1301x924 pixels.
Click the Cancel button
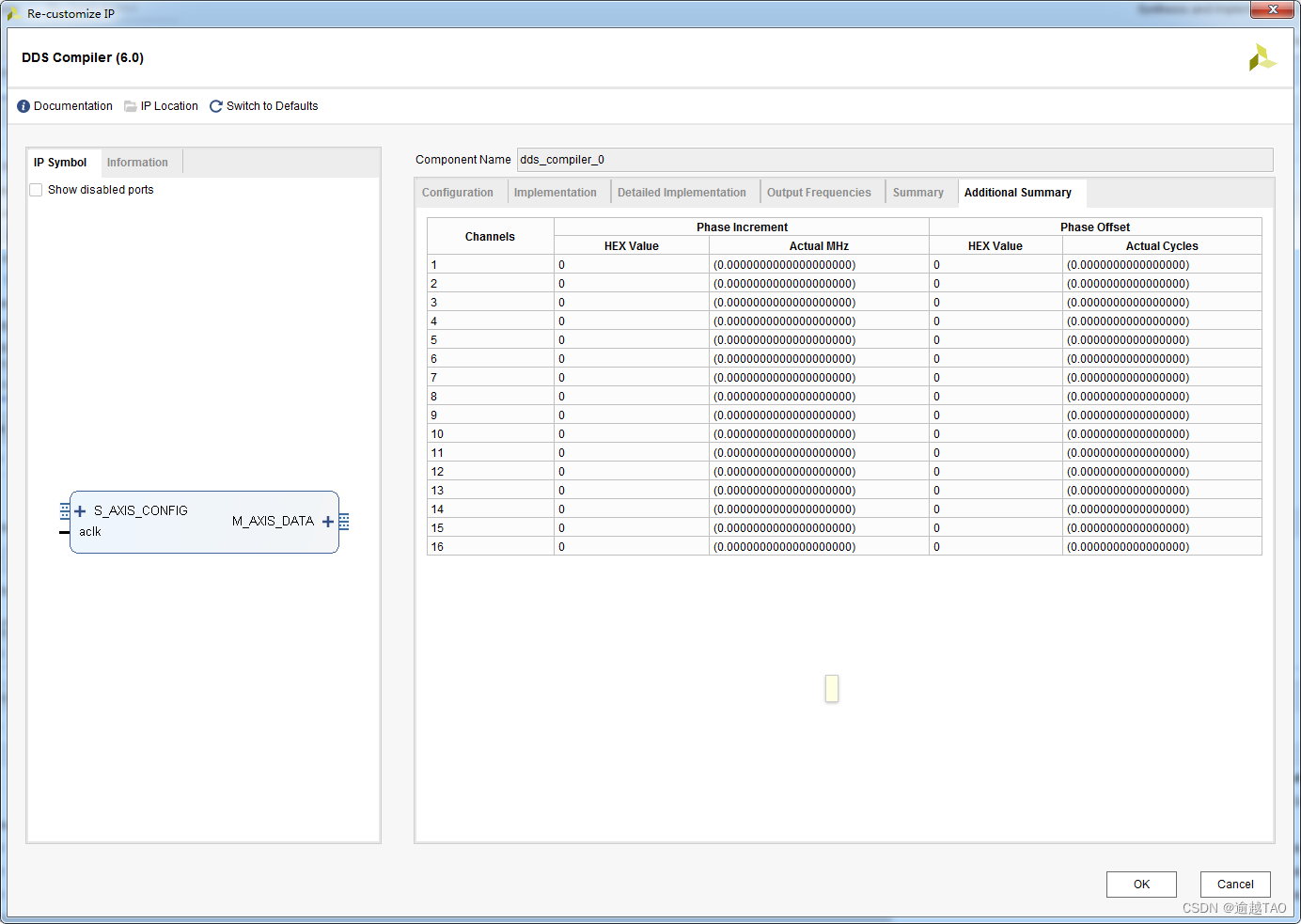1235,885
